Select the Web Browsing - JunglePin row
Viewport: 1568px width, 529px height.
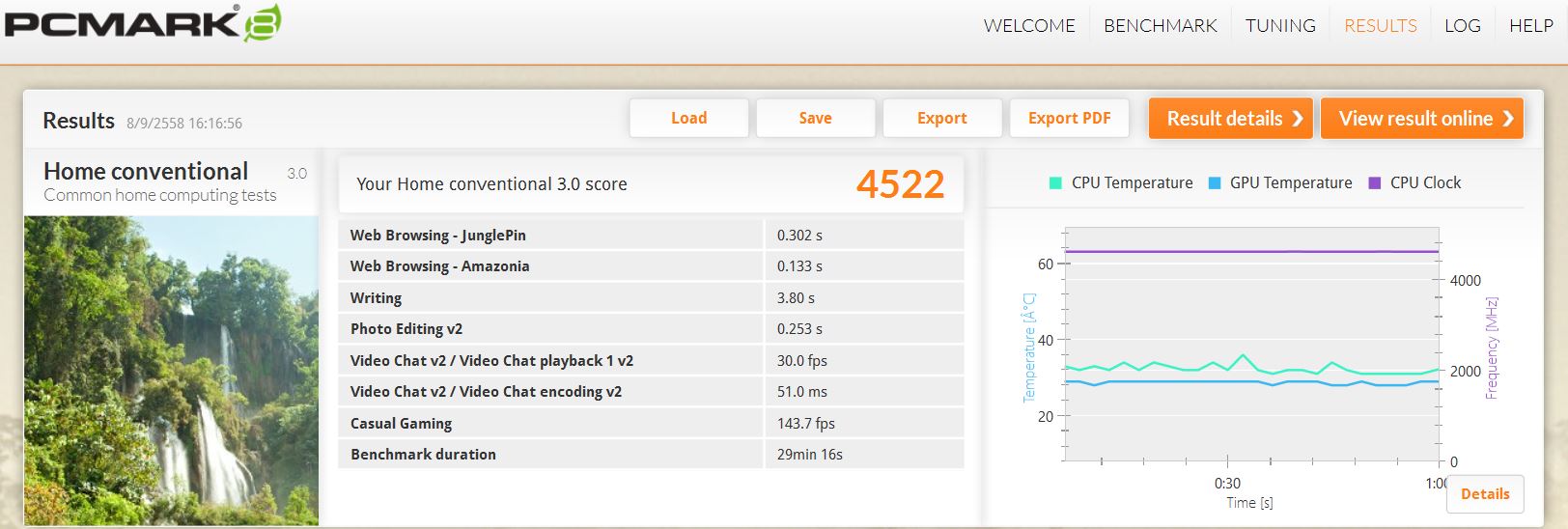coord(651,235)
